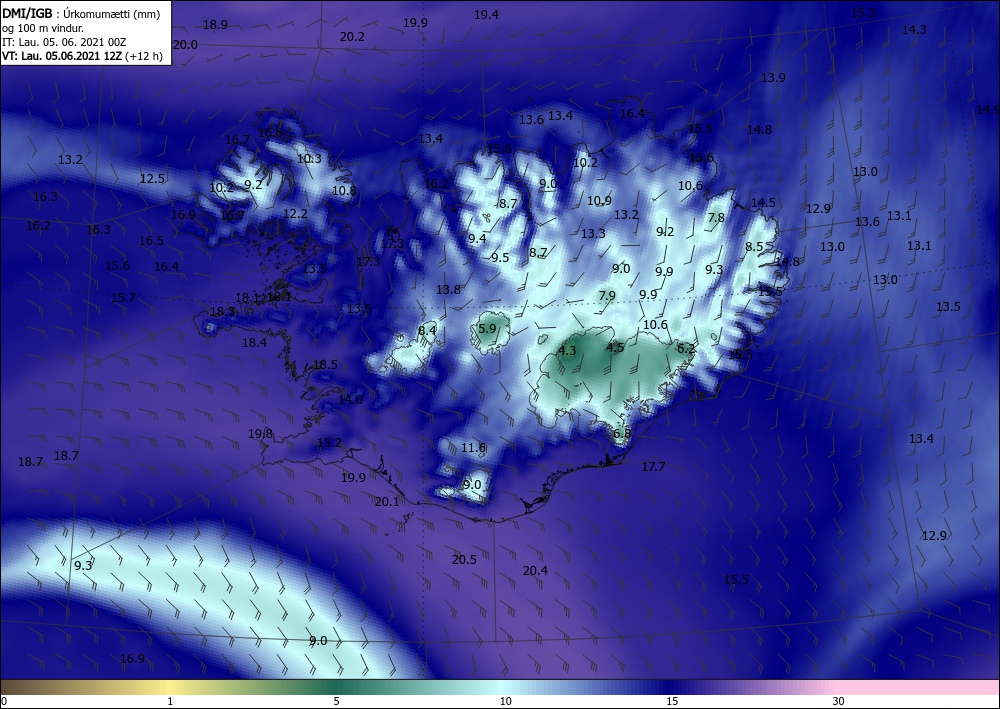Click the 18.5 map value
Viewport: 1000px width, 709px height.
tap(325, 365)
